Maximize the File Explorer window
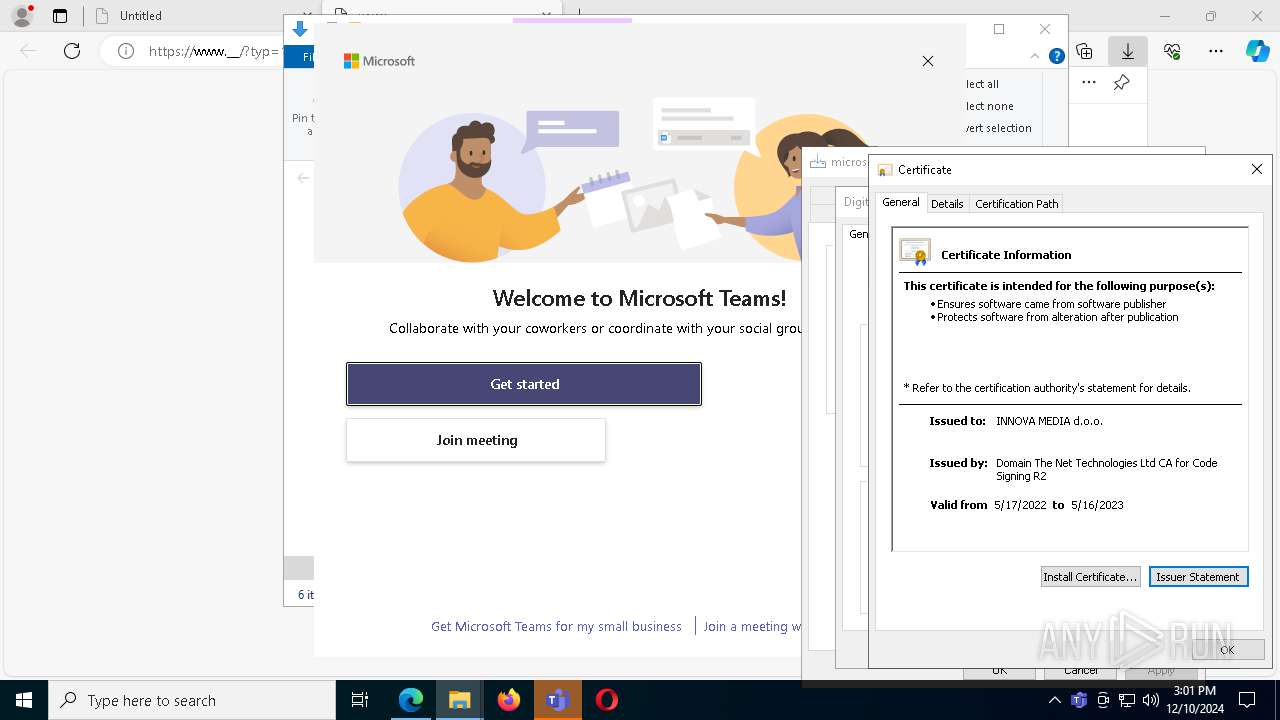Image resolution: width=1280 pixels, height=720 pixels. (998, 29)
